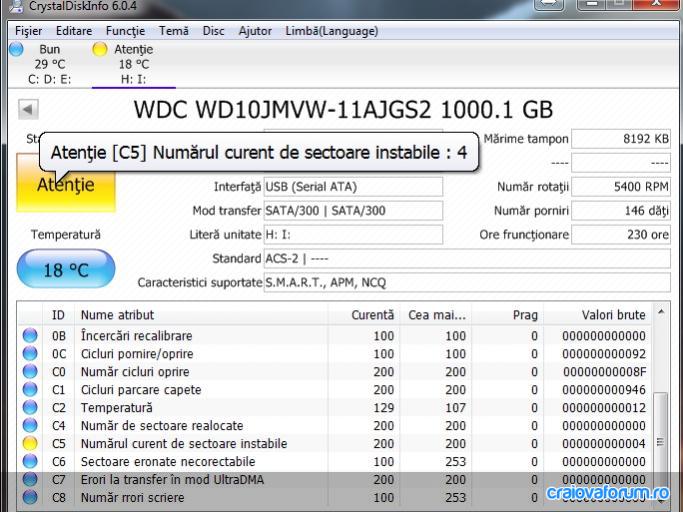The image size is (683, 512).
Task: Click raw value 000000000004
Action: [x=604, y=444]
